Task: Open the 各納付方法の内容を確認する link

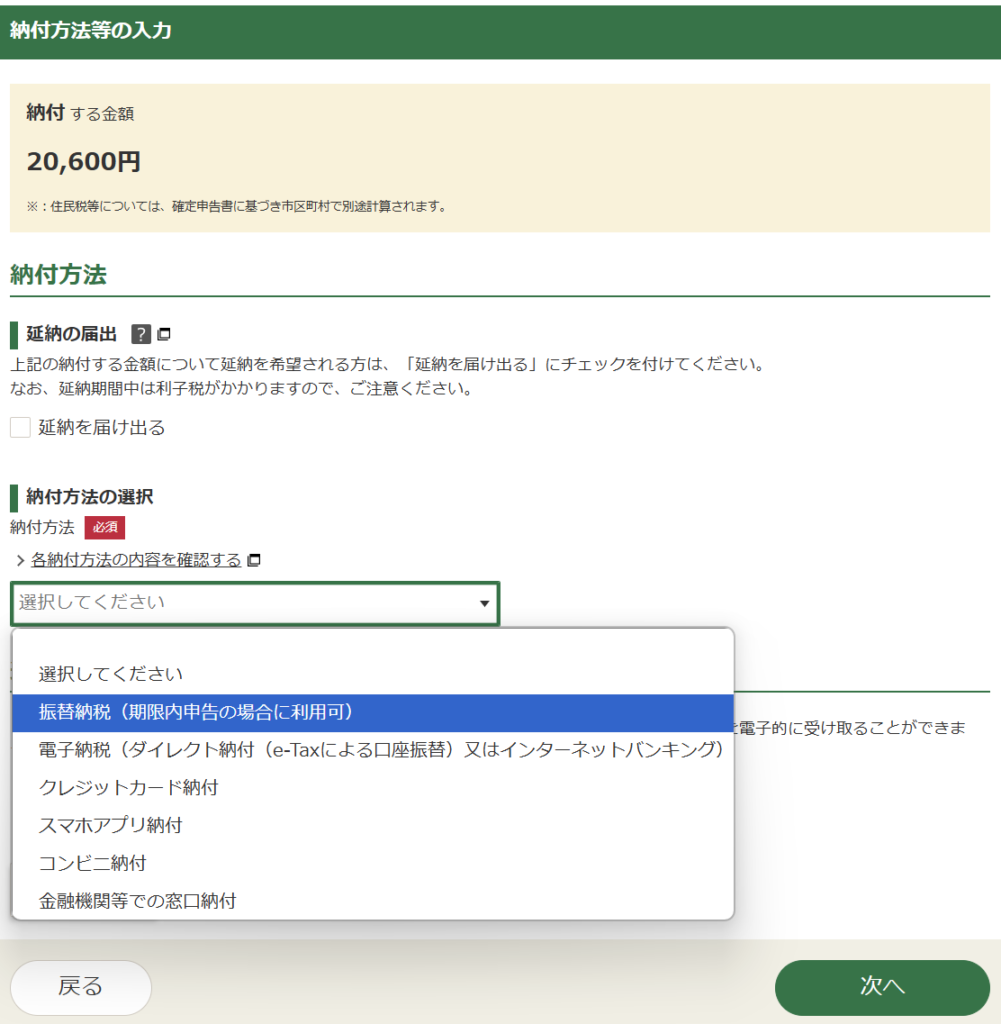Action: click(x=136, y=560)
